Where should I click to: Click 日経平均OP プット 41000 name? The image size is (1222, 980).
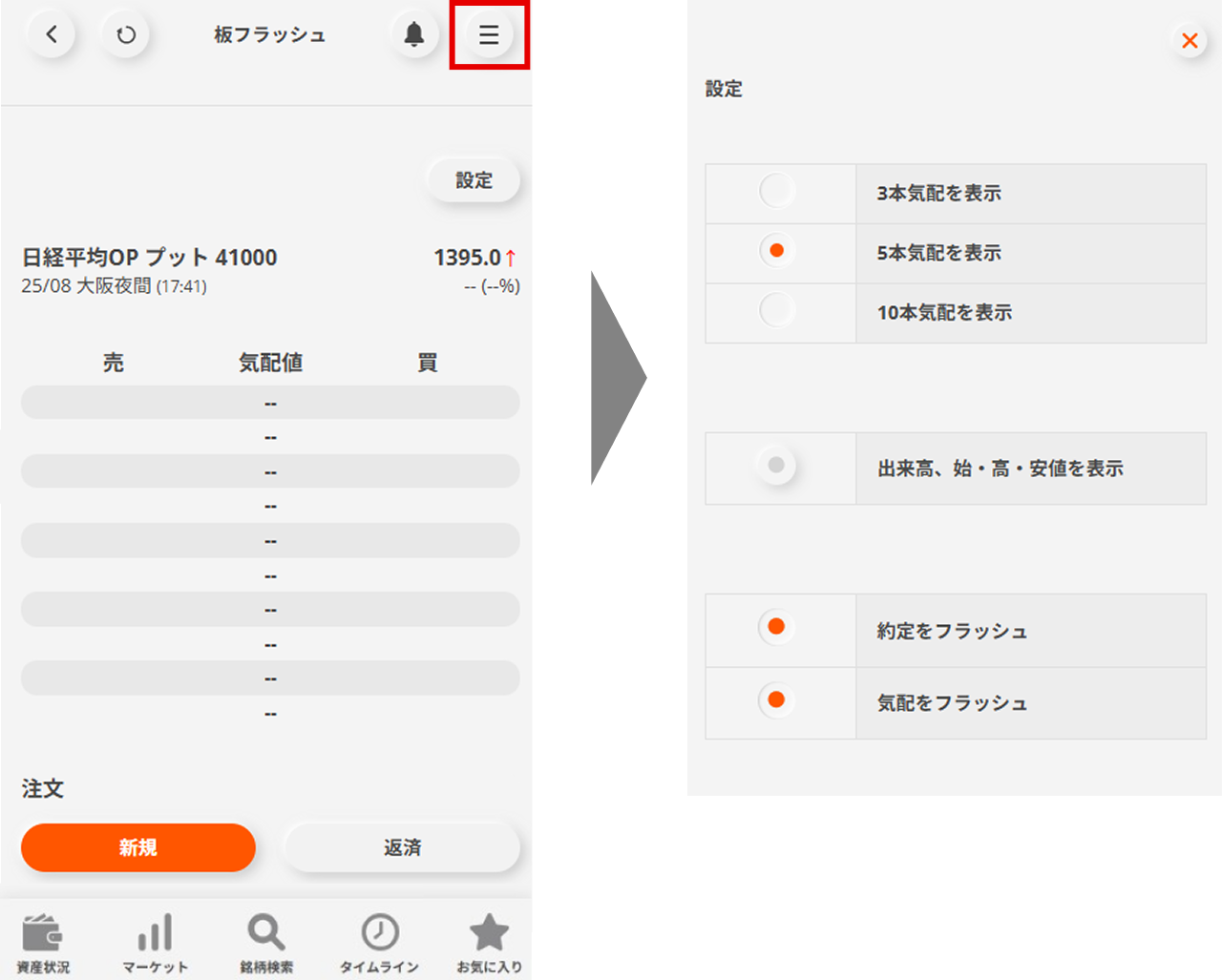pos(149,258)
